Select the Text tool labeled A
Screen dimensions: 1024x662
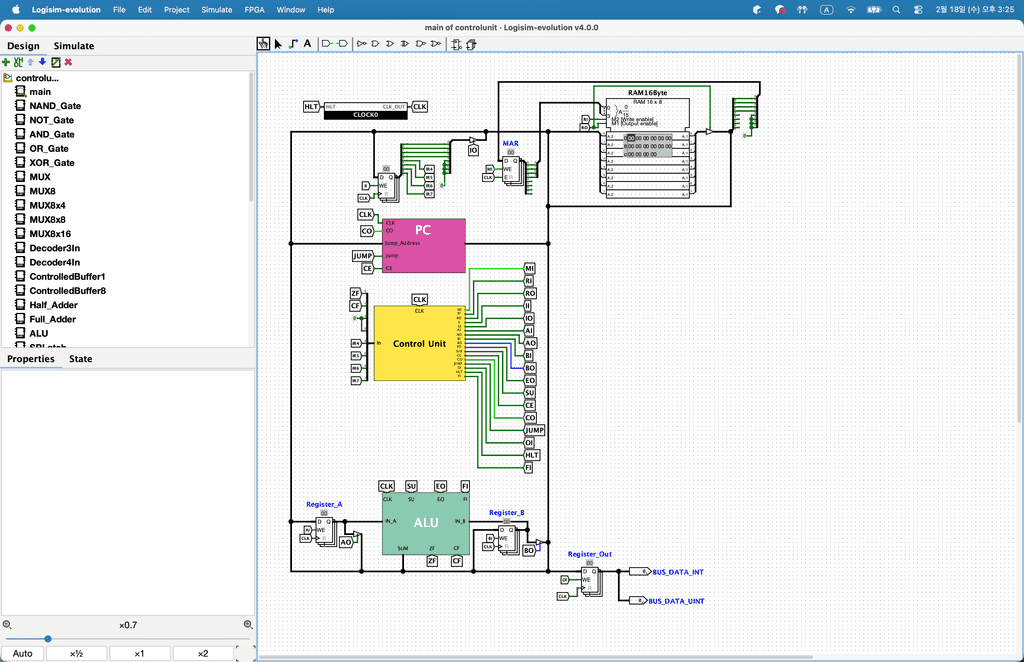tap(307, 44)
